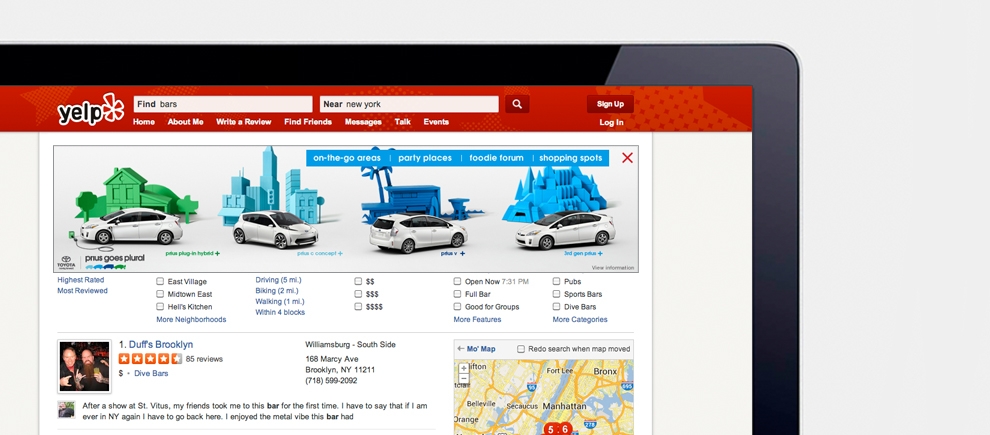Image resolution: width=990 pixels, height=435 pixels.
Task: Expand More Neighborhoods
Action: pos(191,319)
